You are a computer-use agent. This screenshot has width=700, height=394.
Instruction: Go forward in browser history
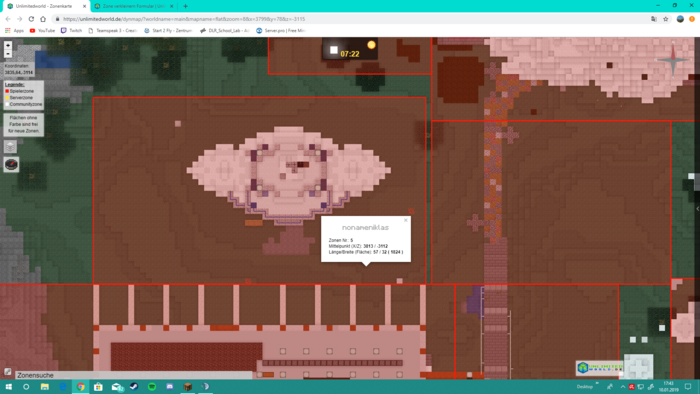pos(19,19)
